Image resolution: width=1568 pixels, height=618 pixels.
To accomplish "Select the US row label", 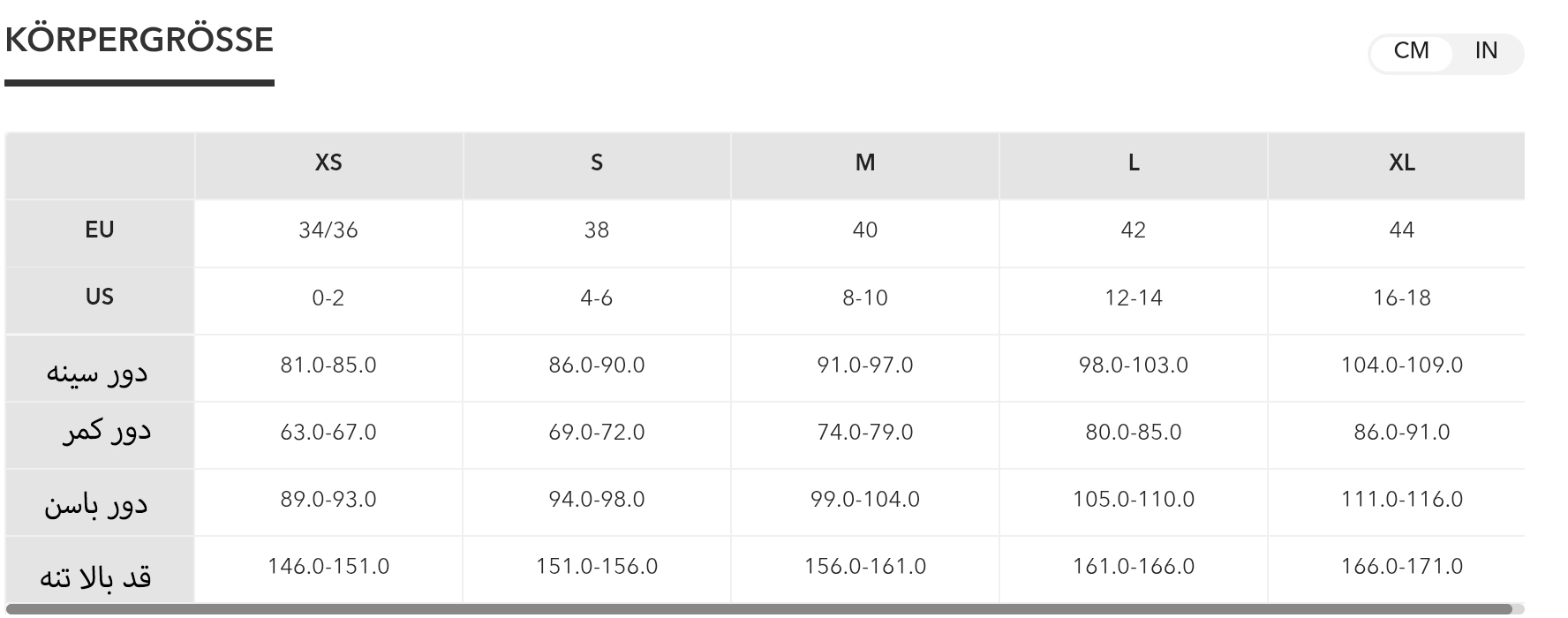I will [100, 298].
